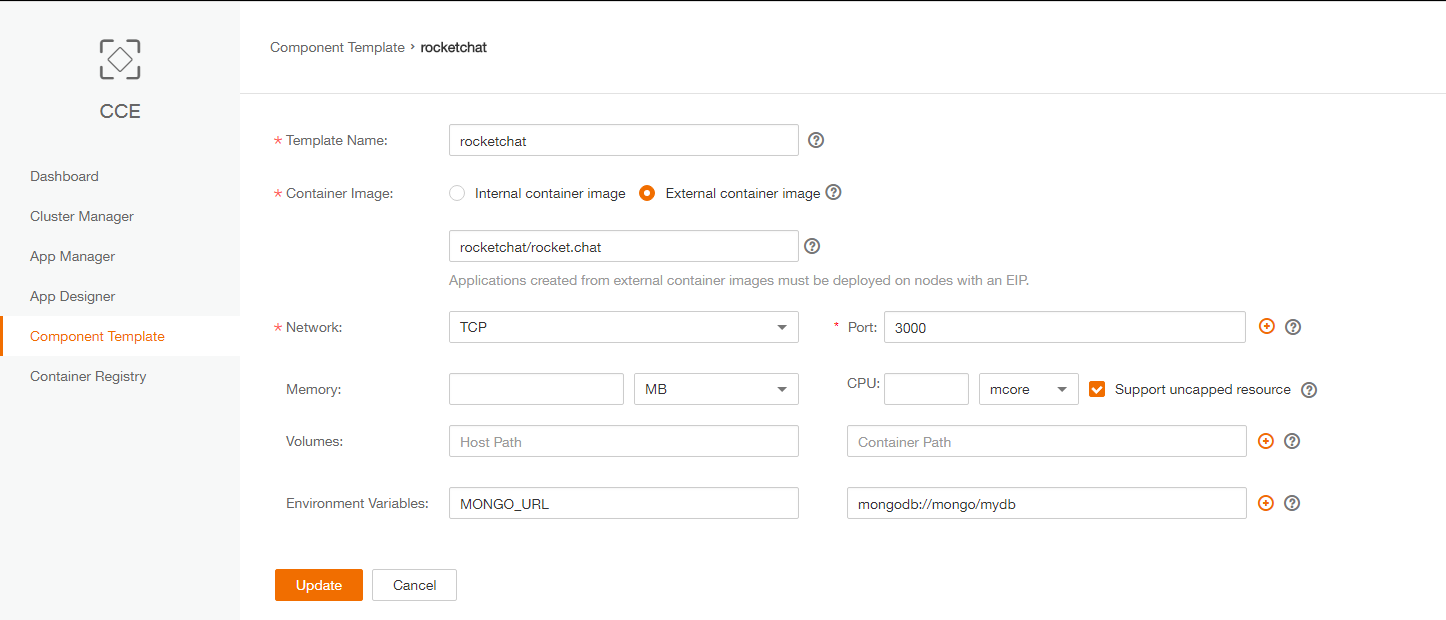Screen dimensions: 1446x620
Task: Open App Designer in sidebar
Action: 72,296
